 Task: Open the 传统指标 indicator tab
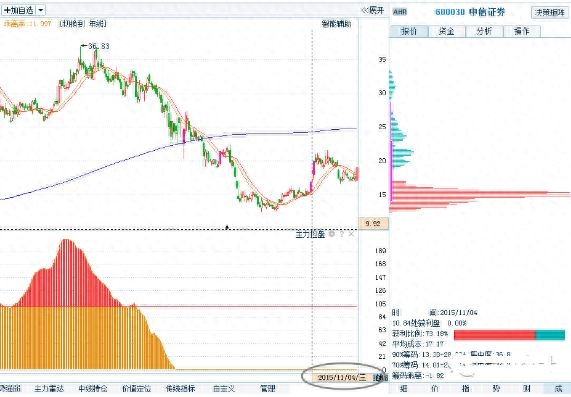pyautogui.click(x=180, y=389)
